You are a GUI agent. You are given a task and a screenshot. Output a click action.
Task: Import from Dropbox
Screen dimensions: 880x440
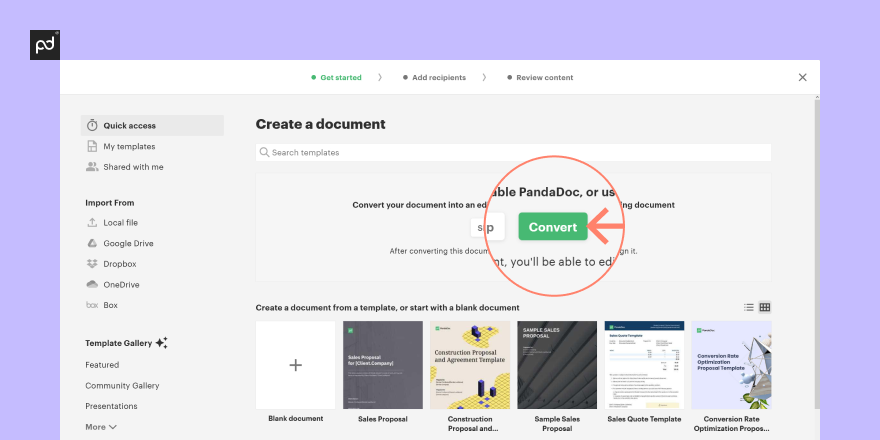pyautogui.click(x=120, y=264)
